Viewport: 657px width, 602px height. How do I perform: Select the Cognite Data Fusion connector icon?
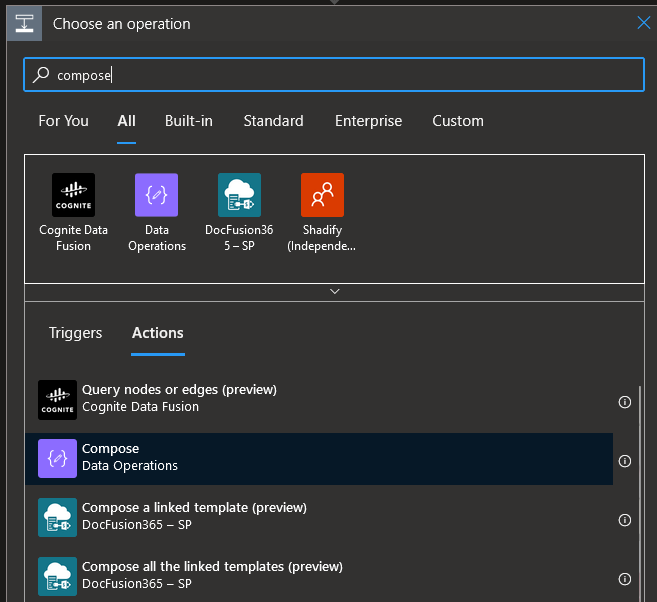pos(73,195)
